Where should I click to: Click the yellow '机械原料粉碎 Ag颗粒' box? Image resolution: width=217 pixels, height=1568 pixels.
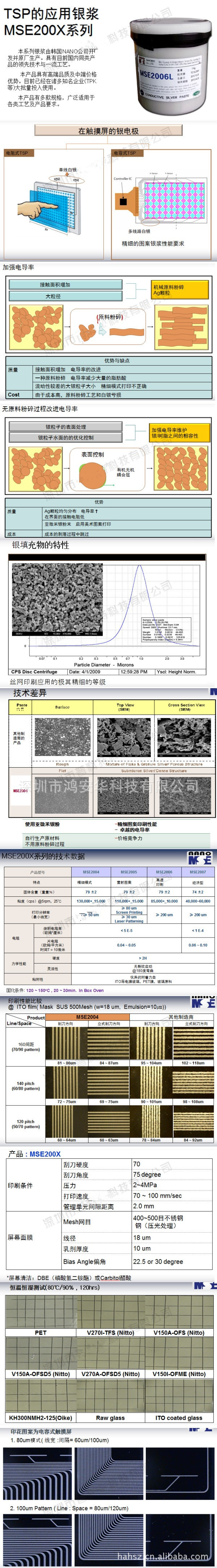[x=180, y=290]
